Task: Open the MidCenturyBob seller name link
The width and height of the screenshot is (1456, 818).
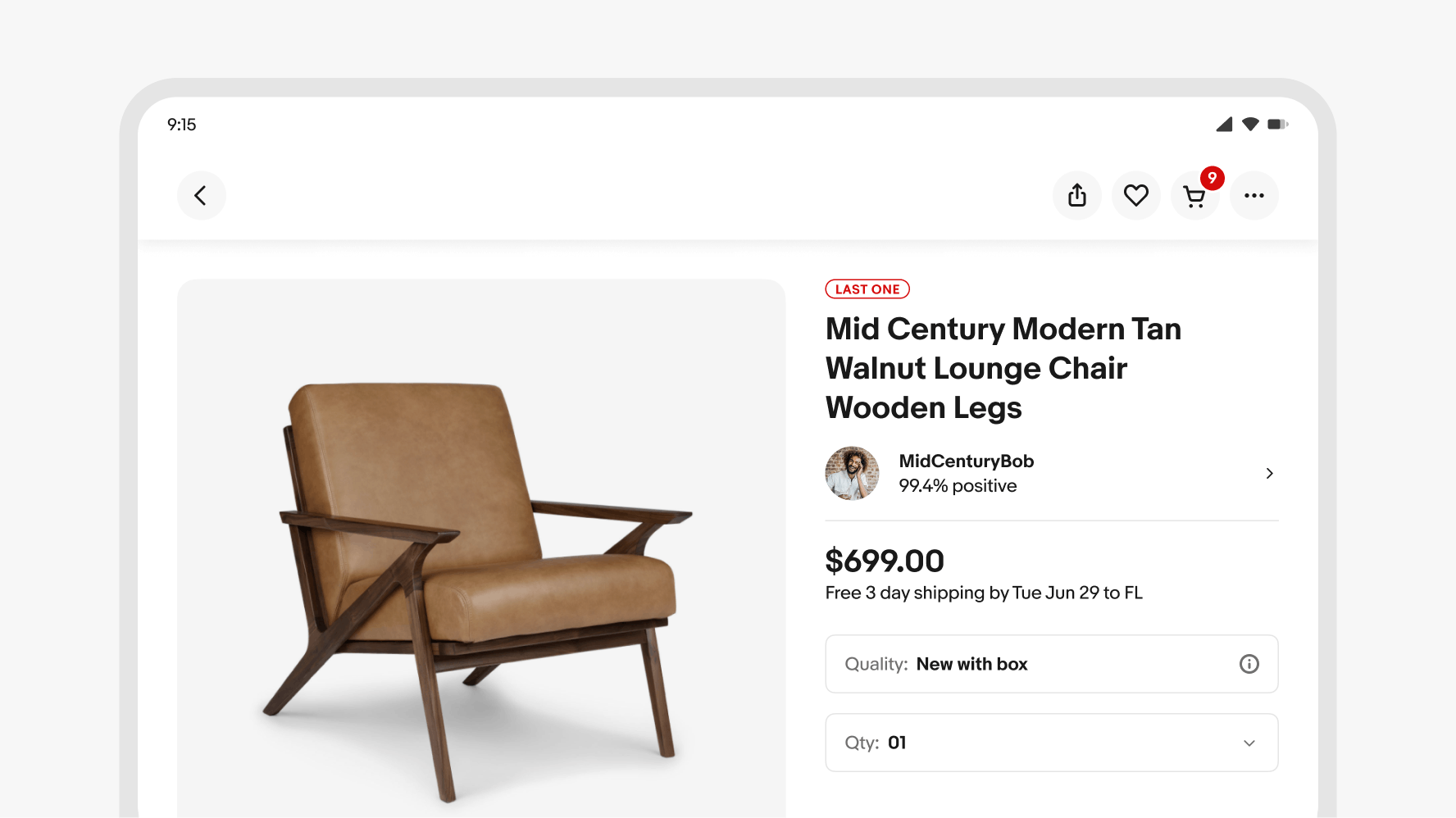Action: coord(966,461)
